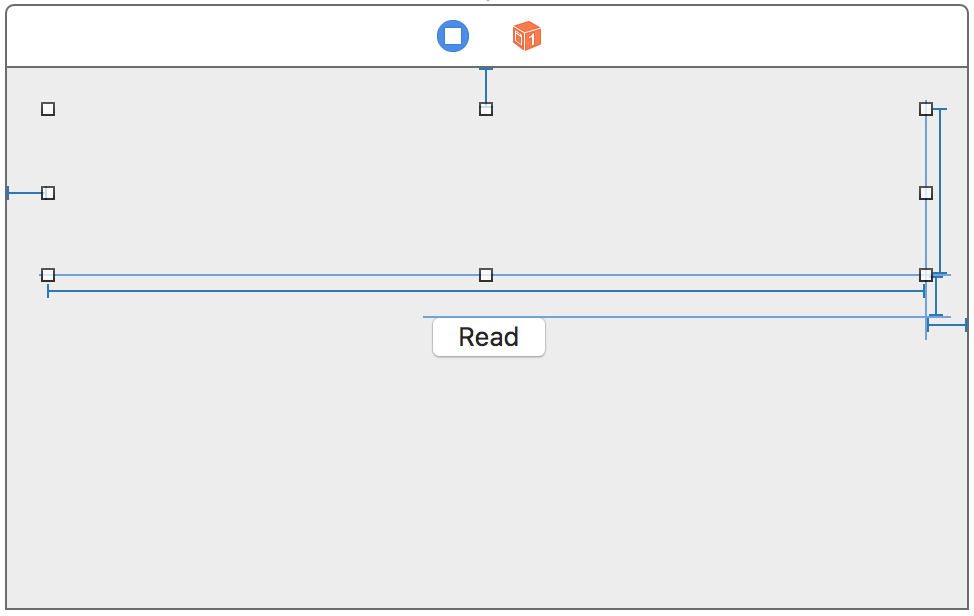Click the bottom-center selection handle

pyautogui.click(x=485, y=274)
